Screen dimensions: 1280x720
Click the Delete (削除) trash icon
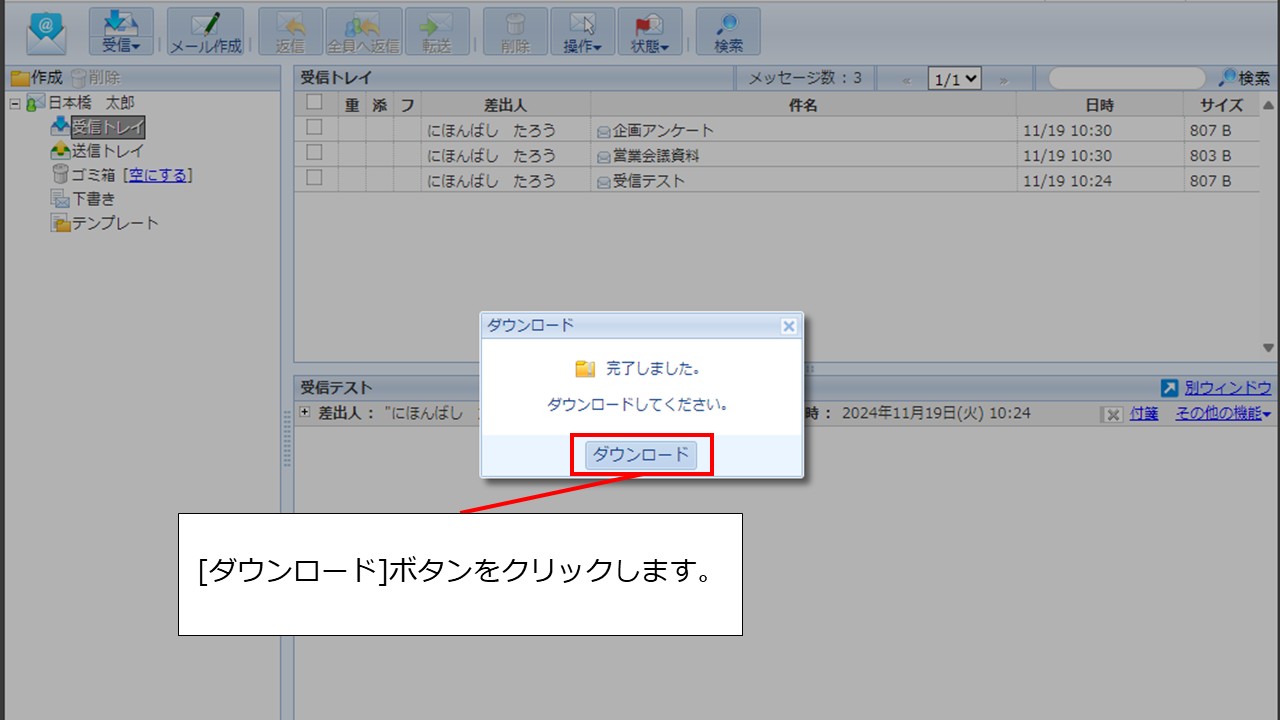pos(515,31)
